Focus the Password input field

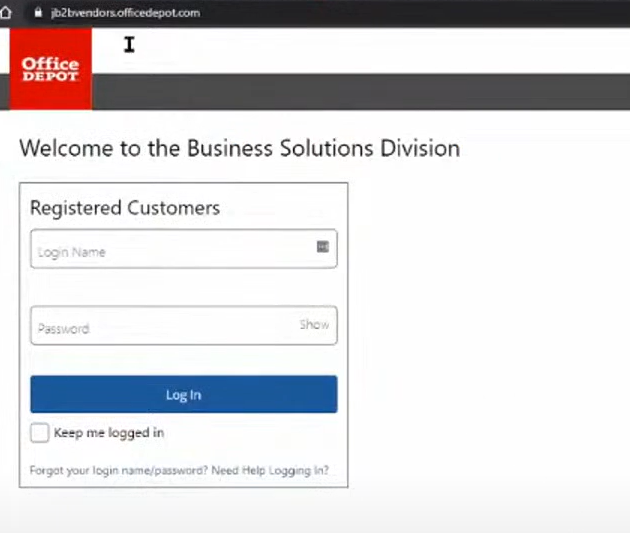pyautogui.click(x=184, y=325)
